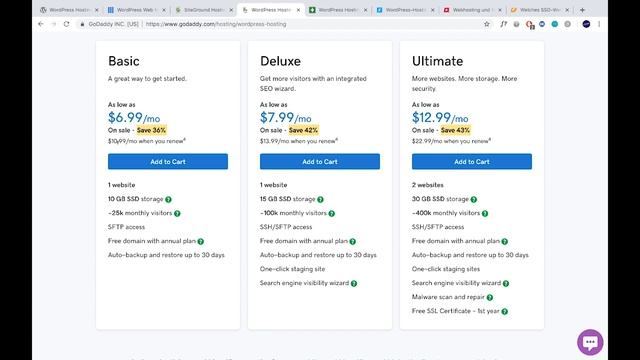Close the Webhosting und tab
Image resolution: width=640 pixels, height=360 pixels.
click(x=500, y=10)
